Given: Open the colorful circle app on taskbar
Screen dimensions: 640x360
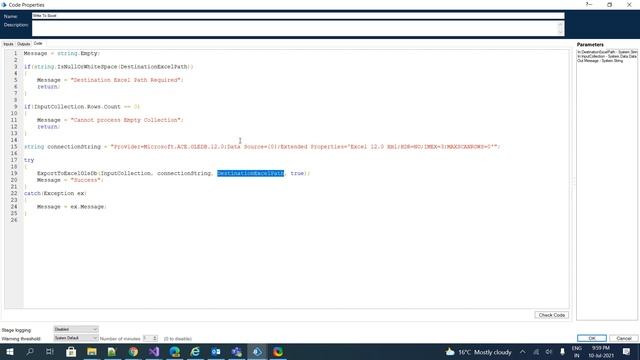Looking at the screenshot, I should click(x=278, y=351).
